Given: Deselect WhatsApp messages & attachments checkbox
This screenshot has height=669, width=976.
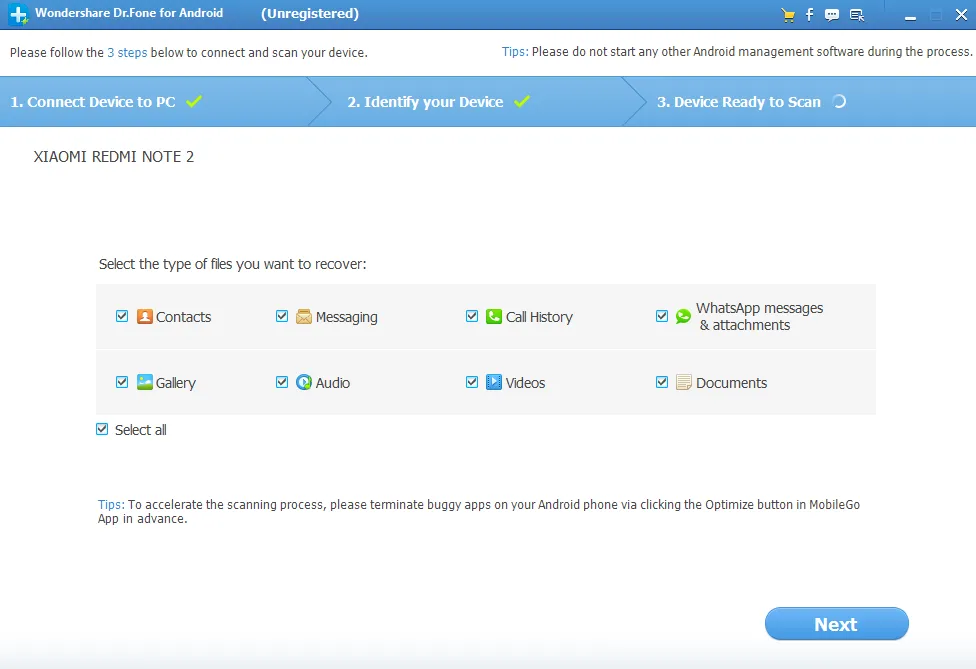Looking at the screenshot, I should click(662, 316).
